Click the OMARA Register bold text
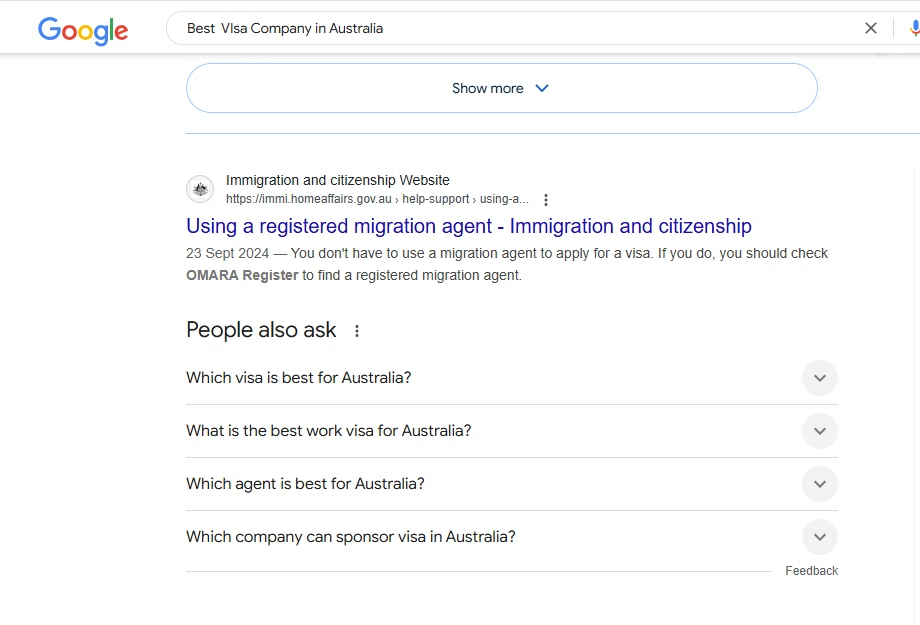 click(x=242, y=275)
